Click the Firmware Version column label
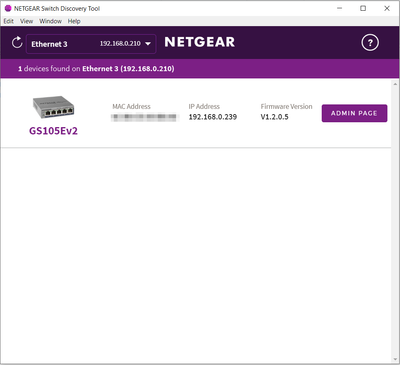This screenshot has width=400, height=365. [x=287, y=107]
